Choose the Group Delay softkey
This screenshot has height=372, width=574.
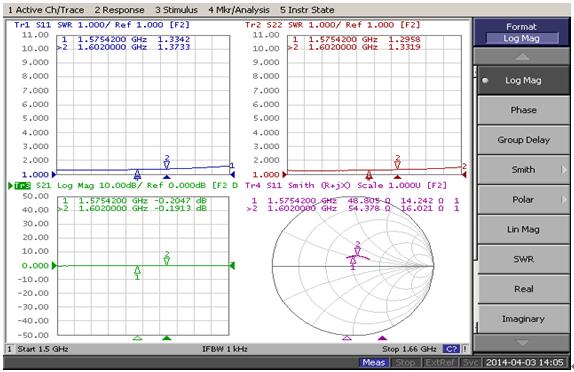(523, 140)
